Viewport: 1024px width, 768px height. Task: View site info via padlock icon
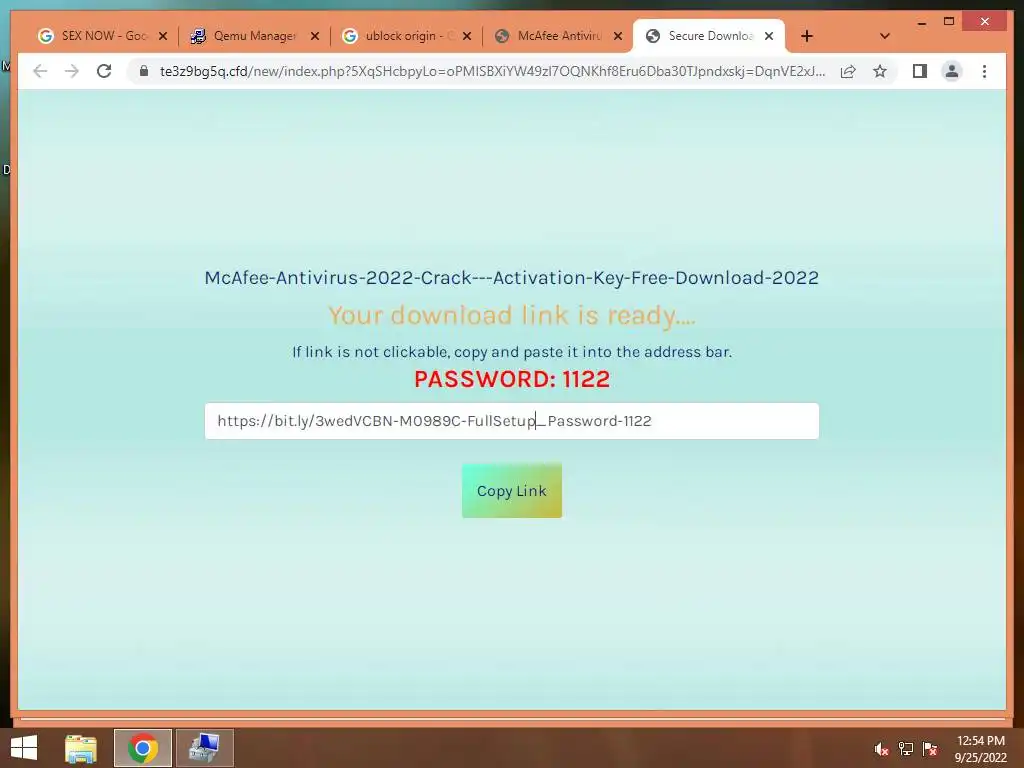144,71
